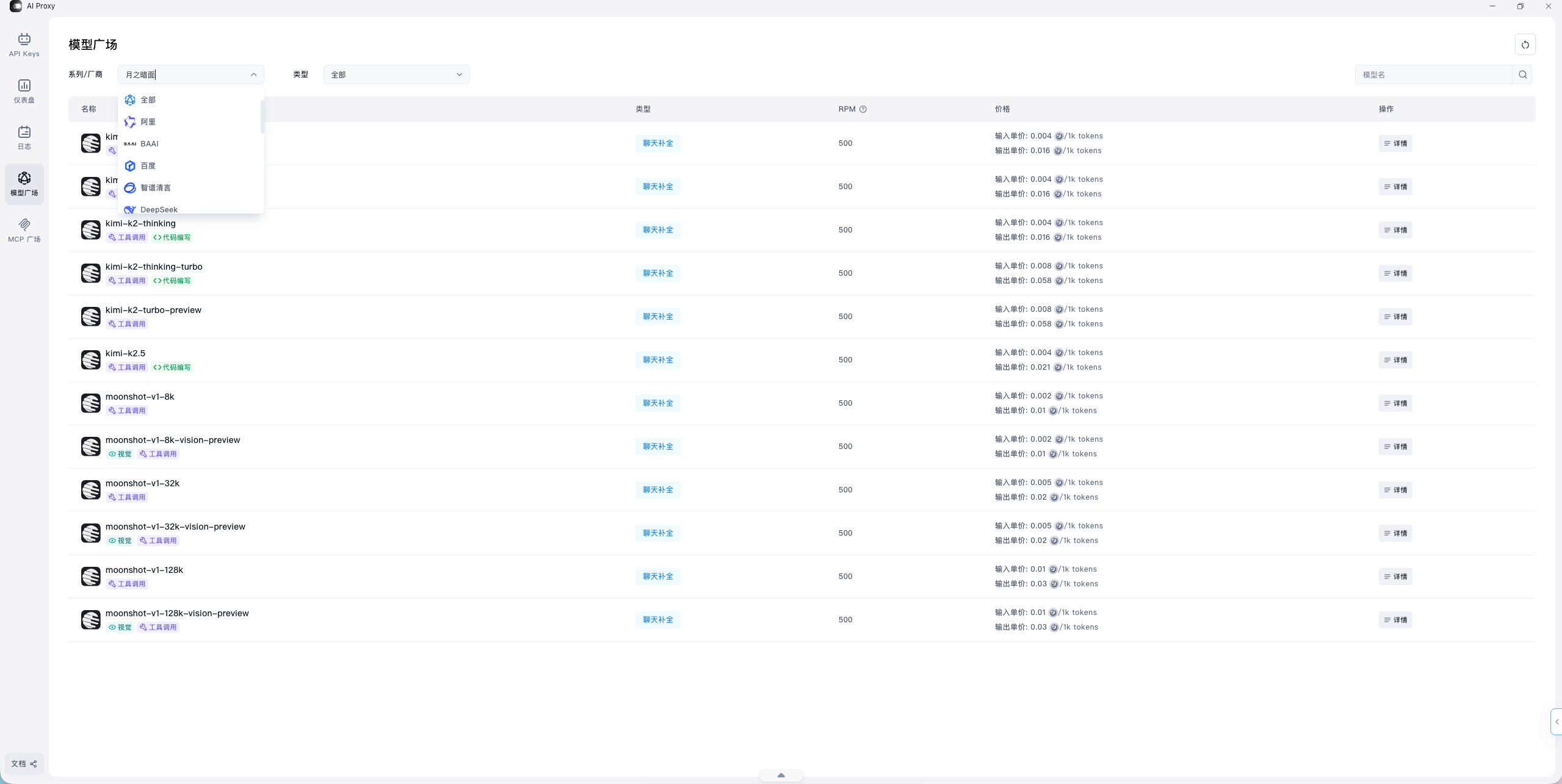Screen dimensions: 1562x784
Task: Click the 视觉 tag under moonshot-v1-8k-vision-preview
Action: pos(120,454)
